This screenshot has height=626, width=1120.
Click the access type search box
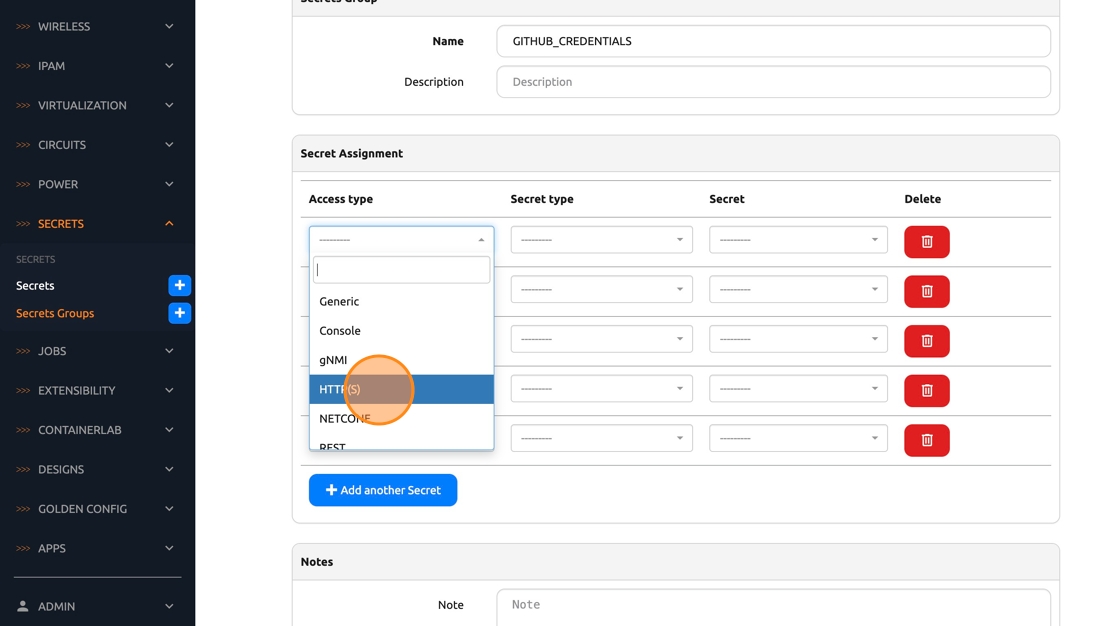point(401,270)
